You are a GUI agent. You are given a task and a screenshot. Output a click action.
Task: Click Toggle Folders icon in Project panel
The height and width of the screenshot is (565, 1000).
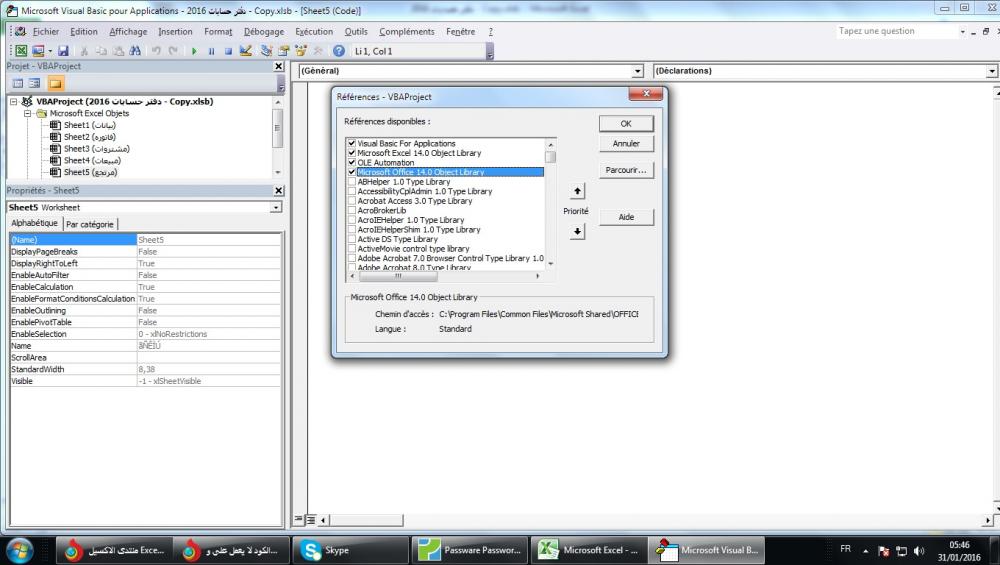55,84
